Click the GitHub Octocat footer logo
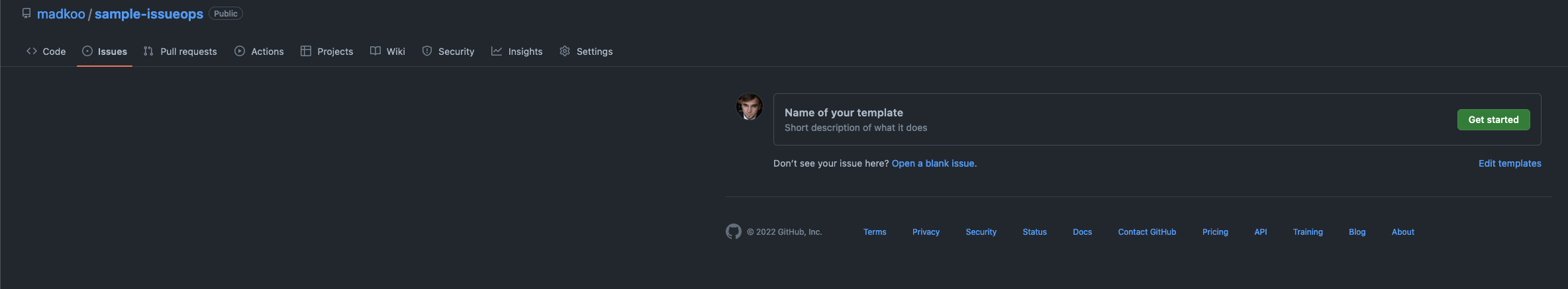Screen dimensions: 1568x289 [x=733, y=231]
